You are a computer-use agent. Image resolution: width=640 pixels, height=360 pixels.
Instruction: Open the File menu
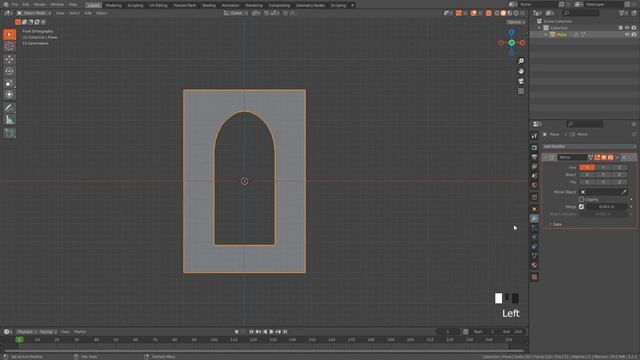point(15,4)
